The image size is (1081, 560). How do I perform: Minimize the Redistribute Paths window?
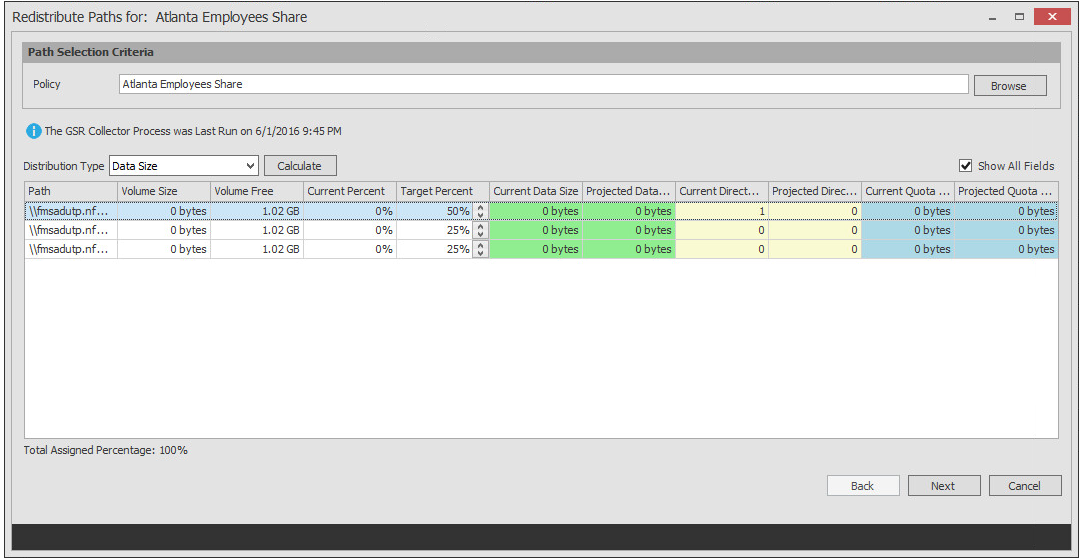[x=993, y=18]
